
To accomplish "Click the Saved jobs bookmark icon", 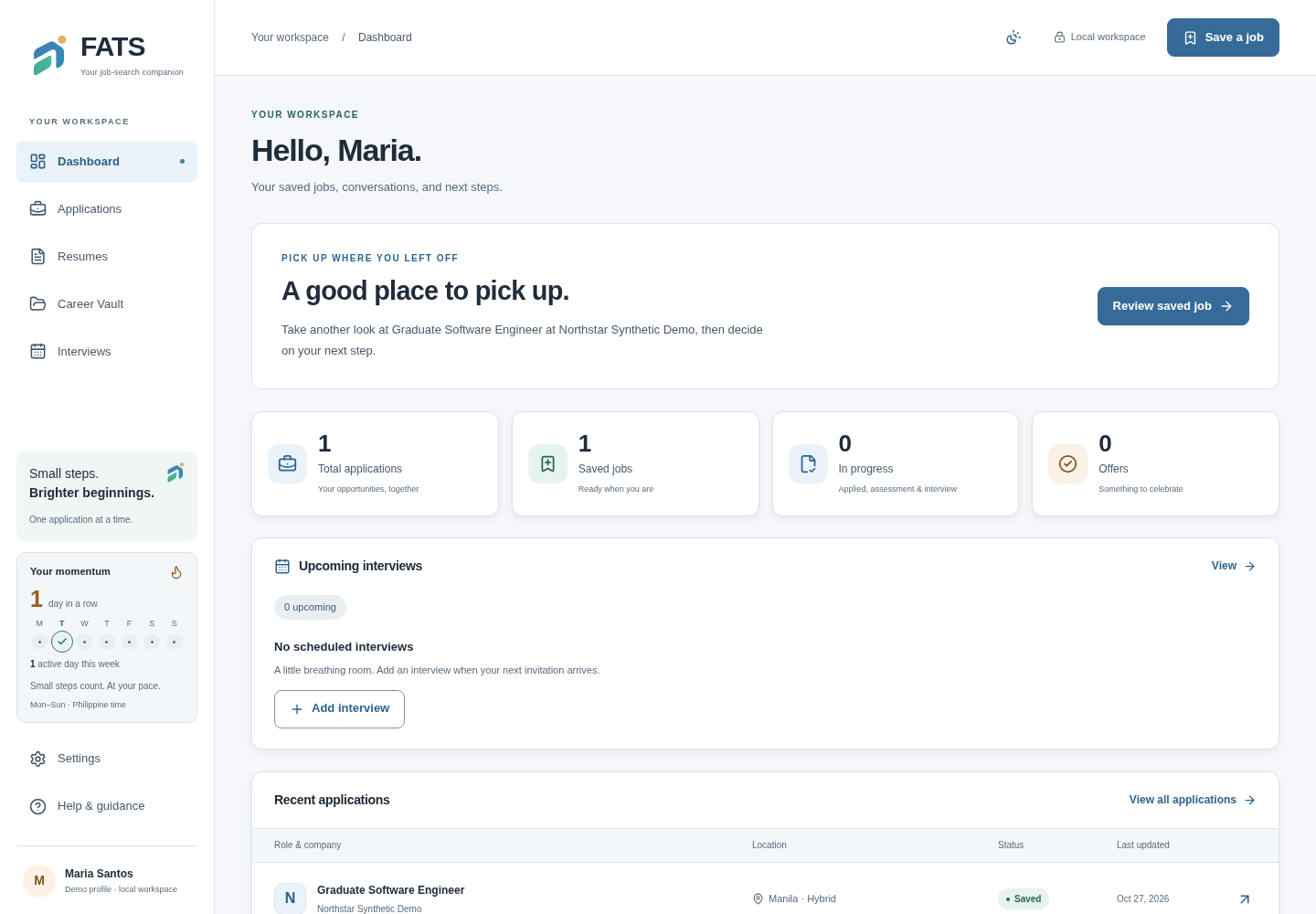I will point(547,463).
